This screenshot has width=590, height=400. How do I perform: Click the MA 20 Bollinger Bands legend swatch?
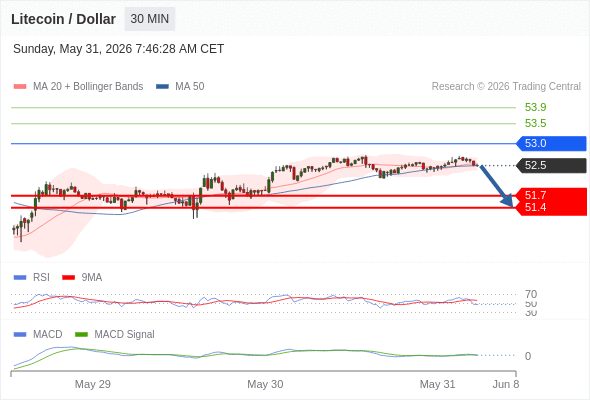tap(20, 87)
